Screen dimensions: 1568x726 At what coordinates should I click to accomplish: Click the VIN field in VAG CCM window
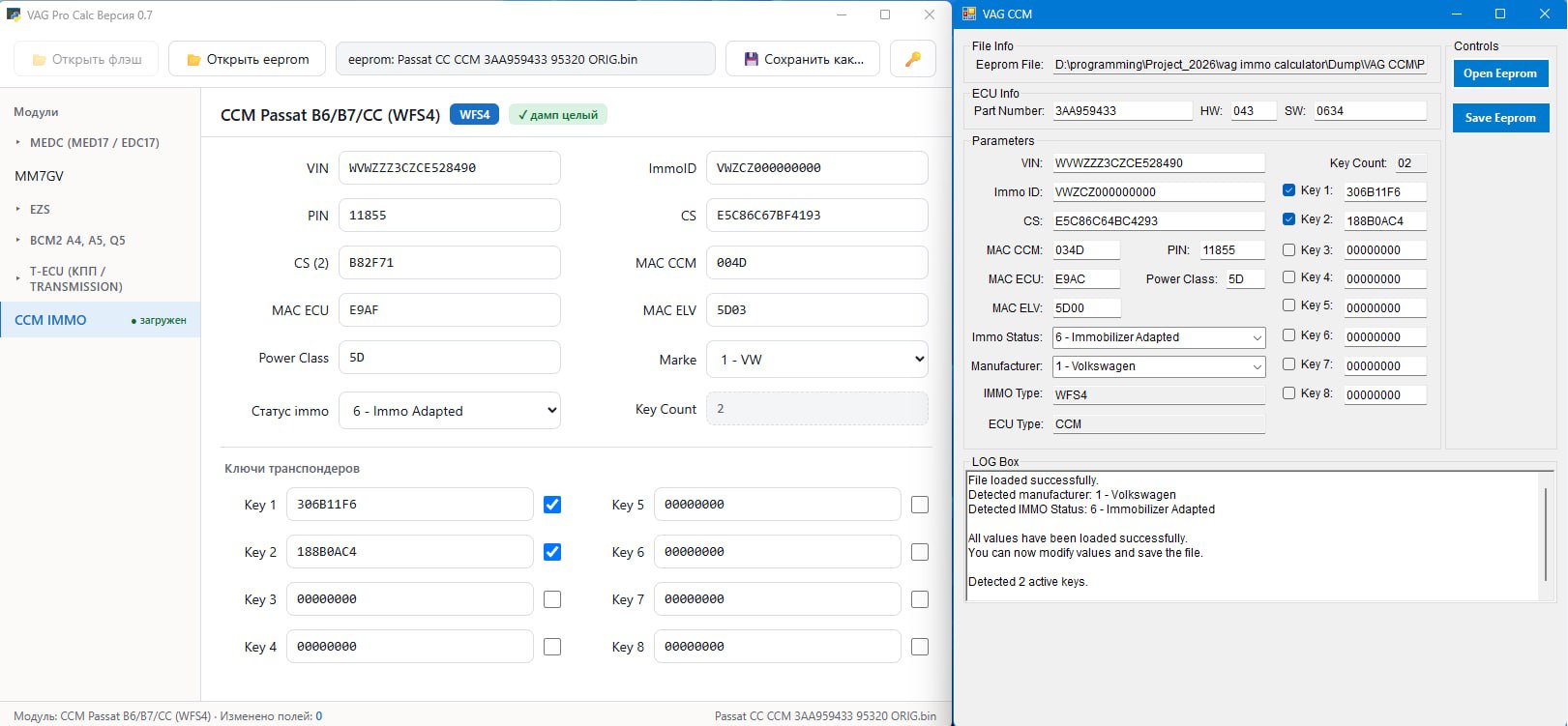(1159, 163)
